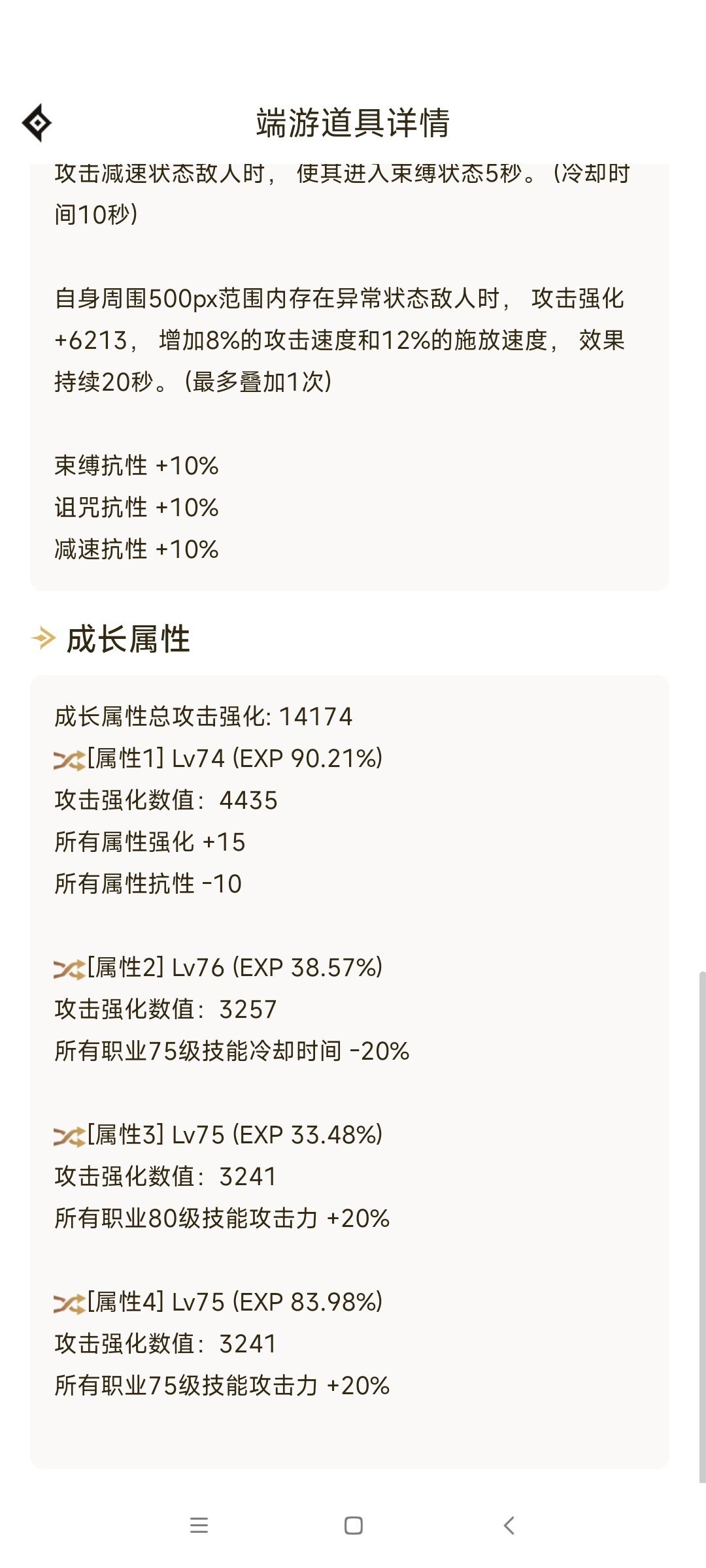This screenshot has width=706, height=1568.
Task: Tap the [属性2] Lv76 row
Action: [x=218, y=968]
